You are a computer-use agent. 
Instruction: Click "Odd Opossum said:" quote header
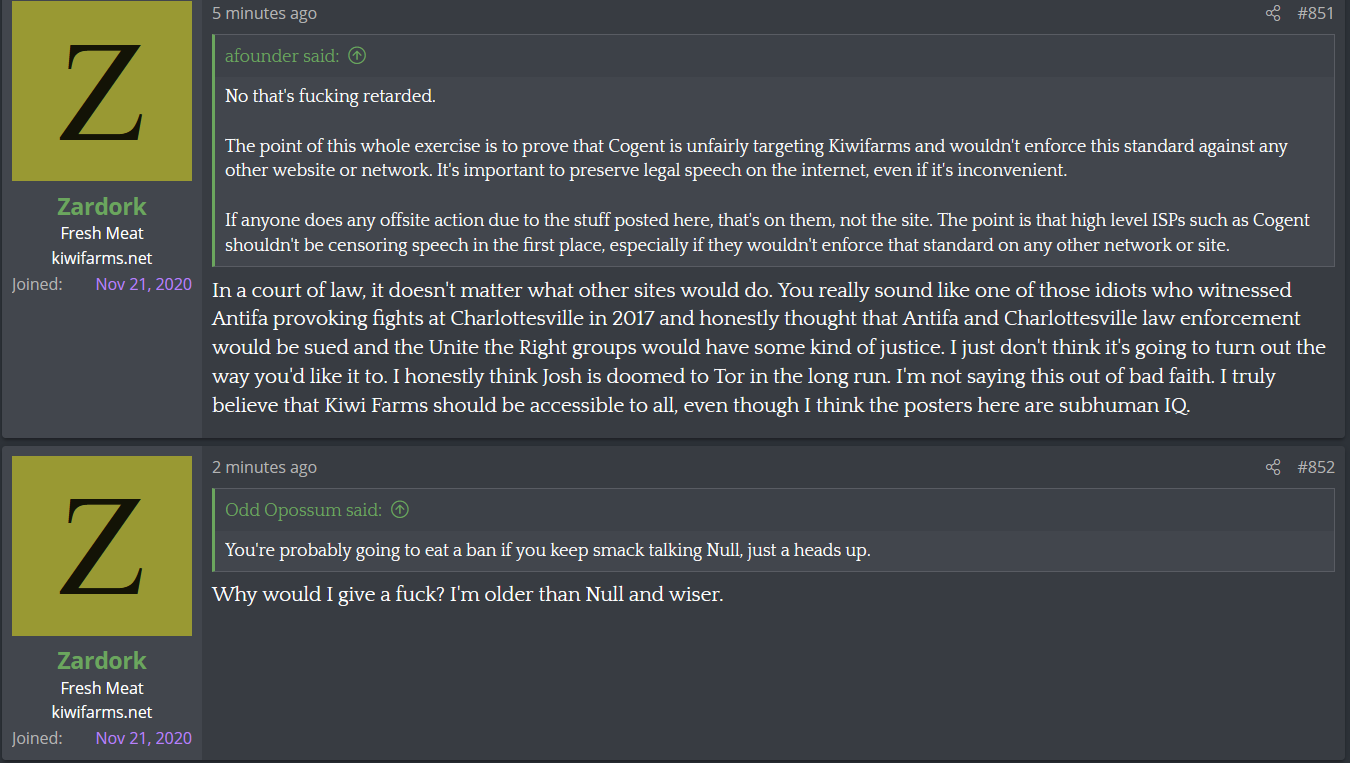pos(303,510)
